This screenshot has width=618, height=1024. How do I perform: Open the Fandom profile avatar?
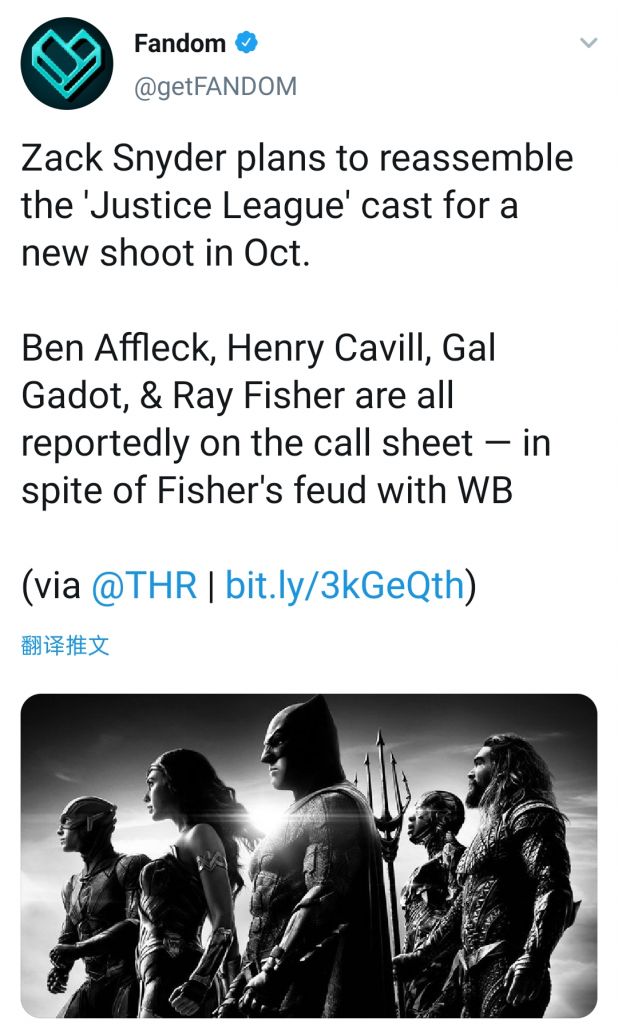[67, 63]
